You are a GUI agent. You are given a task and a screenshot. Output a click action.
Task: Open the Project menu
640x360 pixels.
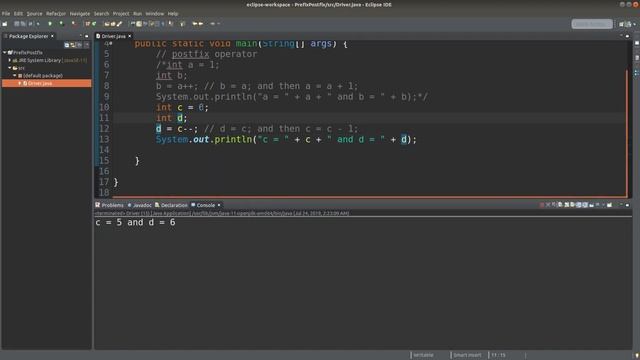[x=121, y=13]
